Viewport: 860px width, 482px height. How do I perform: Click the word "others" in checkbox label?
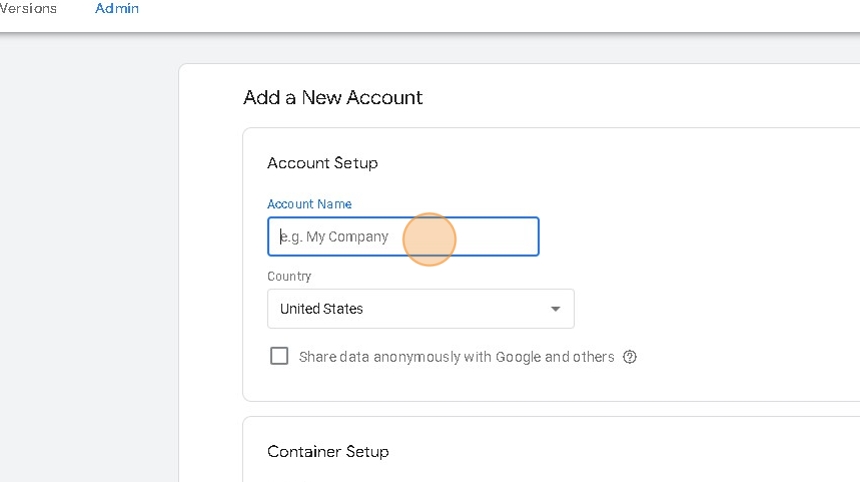pyautogui.click(x=594, y=357)
